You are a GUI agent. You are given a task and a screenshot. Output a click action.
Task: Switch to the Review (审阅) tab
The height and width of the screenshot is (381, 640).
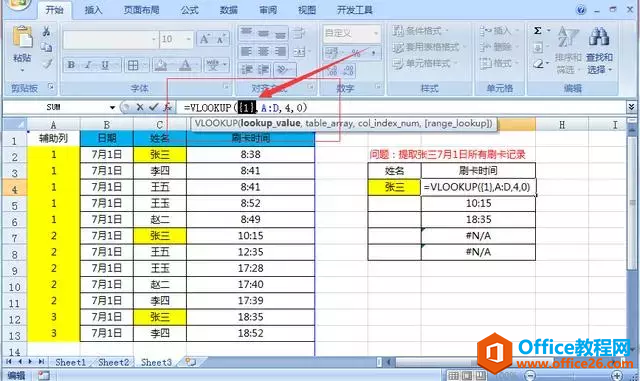click(268, 10)
